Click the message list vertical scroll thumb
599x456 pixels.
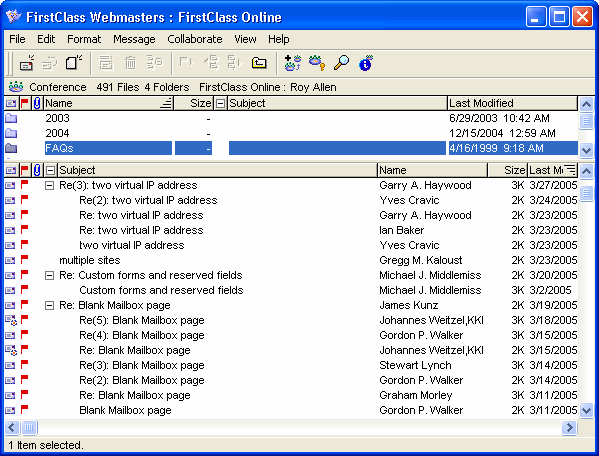pos(586,193)
